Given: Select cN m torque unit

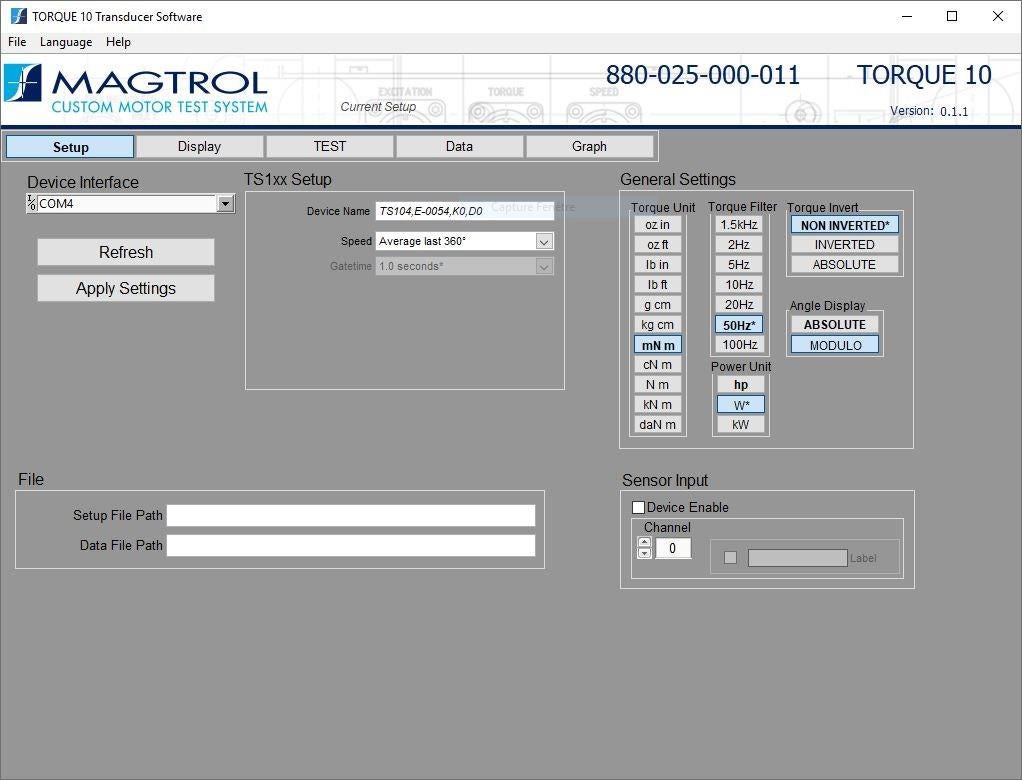Looking at the screenshot, I should point(658,364).
